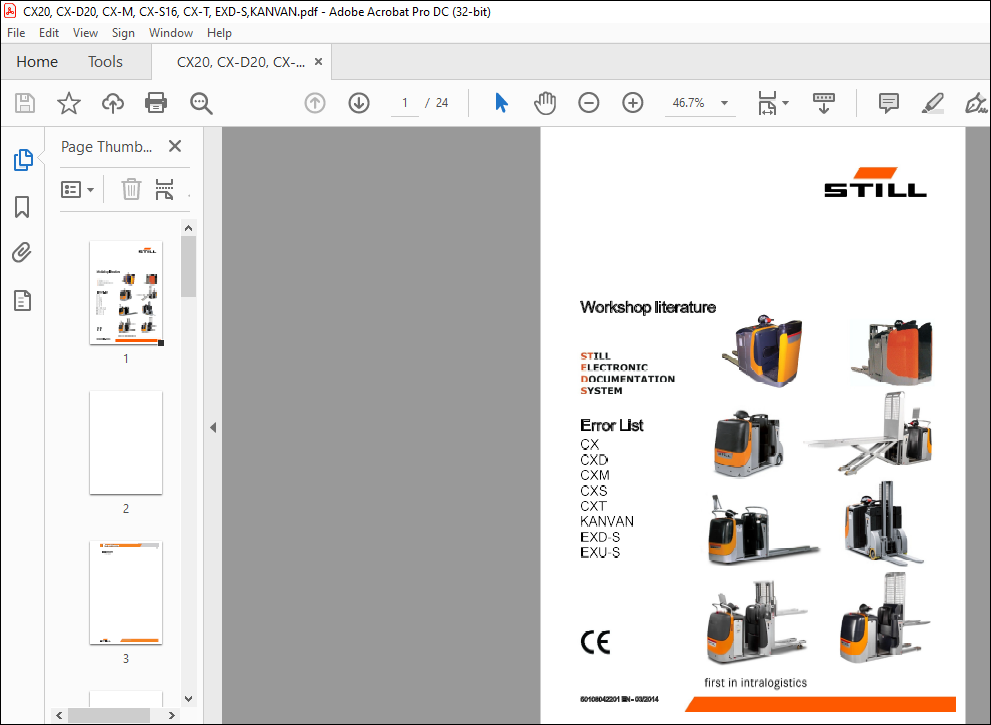Click the "KANVAN" model text
The height and width of the screenshot is (725, 991).
(607, 521)
